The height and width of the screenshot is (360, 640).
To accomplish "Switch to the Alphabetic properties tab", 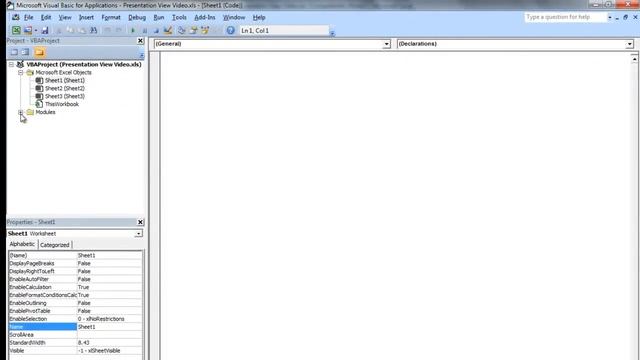I will click(x=22, y=244).
